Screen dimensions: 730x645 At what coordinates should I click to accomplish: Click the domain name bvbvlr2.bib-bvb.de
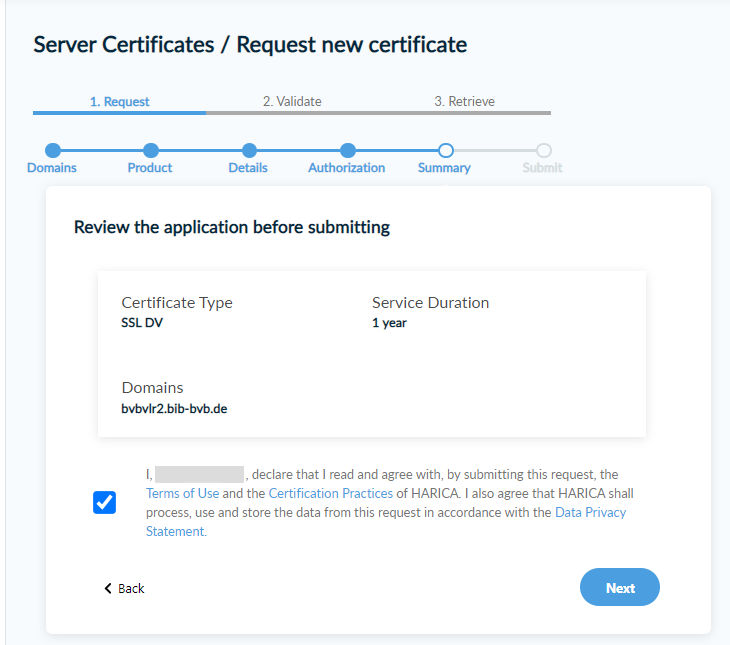[x=174, y=409]
